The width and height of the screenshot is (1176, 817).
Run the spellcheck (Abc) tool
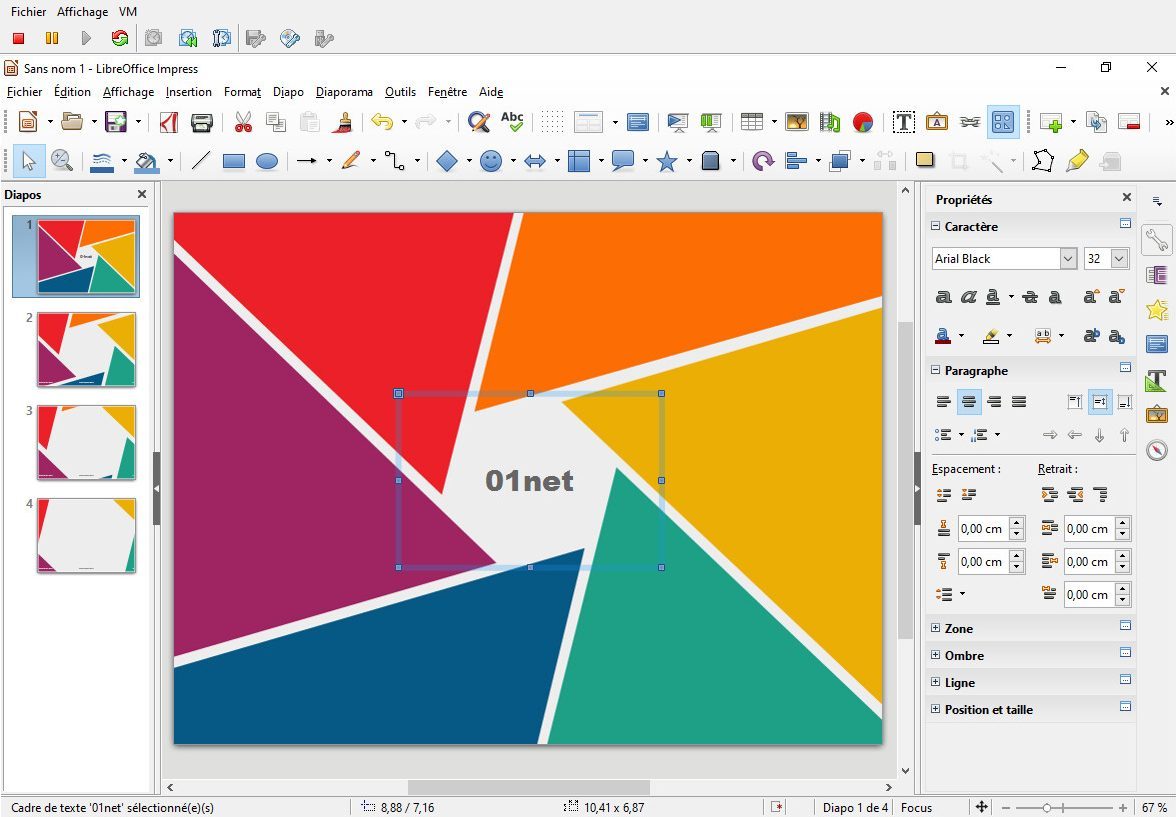(x=512, y=122)
